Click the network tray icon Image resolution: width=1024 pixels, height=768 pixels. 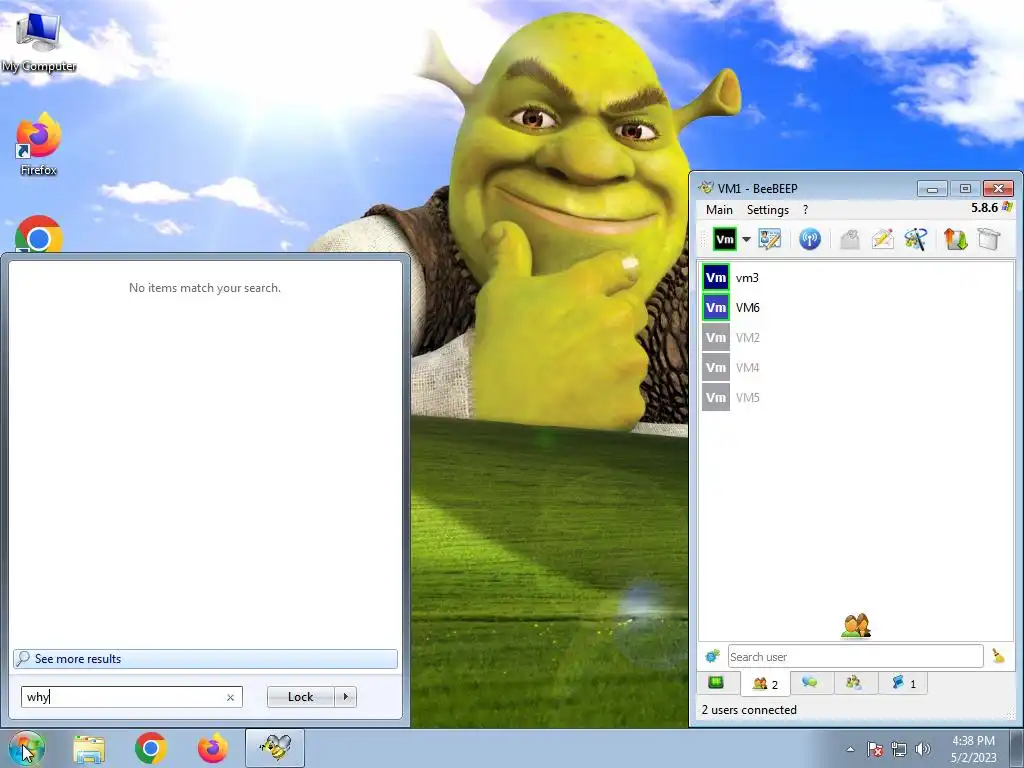pyautogui.click(x=899, y=749)
